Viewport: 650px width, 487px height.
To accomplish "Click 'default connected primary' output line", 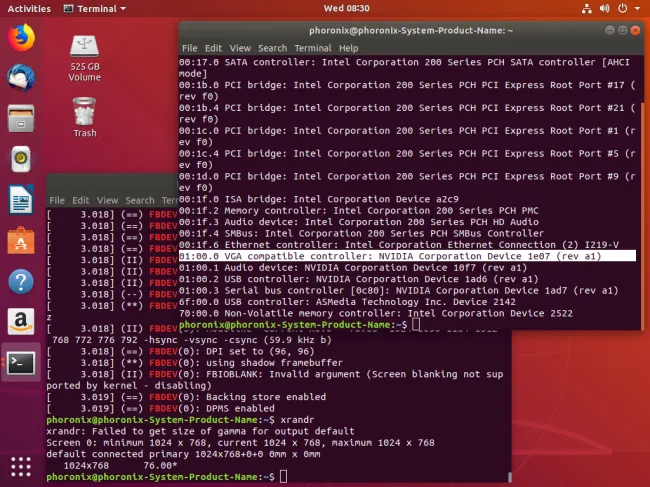I will pyautogui.click(x=183, y=454).
